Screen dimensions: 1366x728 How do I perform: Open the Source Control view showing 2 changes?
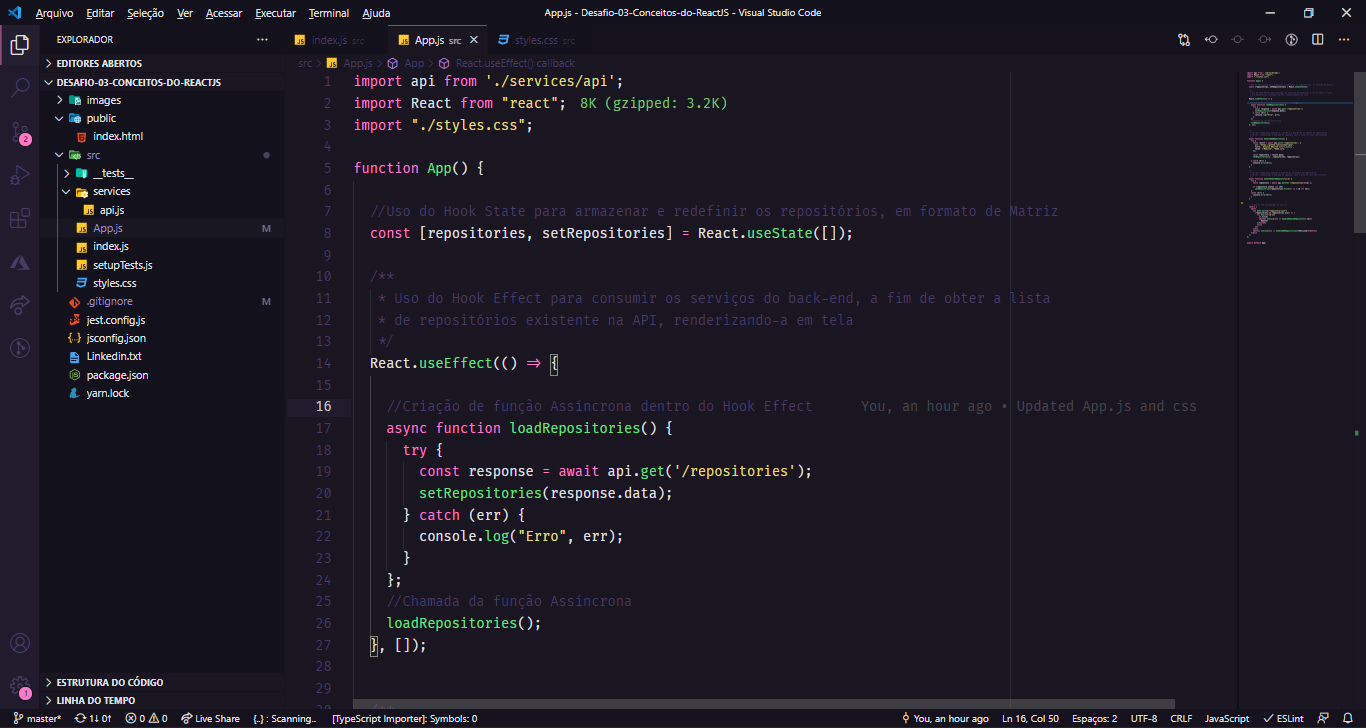(x=18, y=132)
